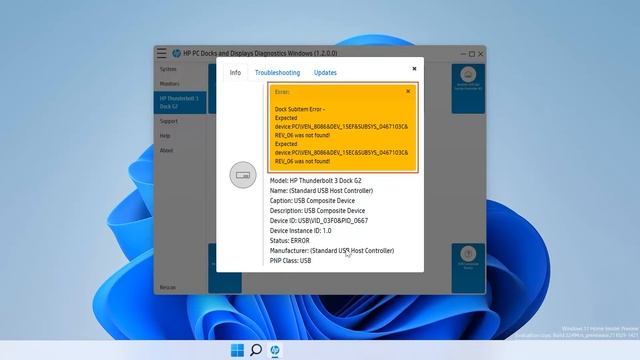
Task: Click the 'Status: ERROR' line
Action: tap(289, 241)
